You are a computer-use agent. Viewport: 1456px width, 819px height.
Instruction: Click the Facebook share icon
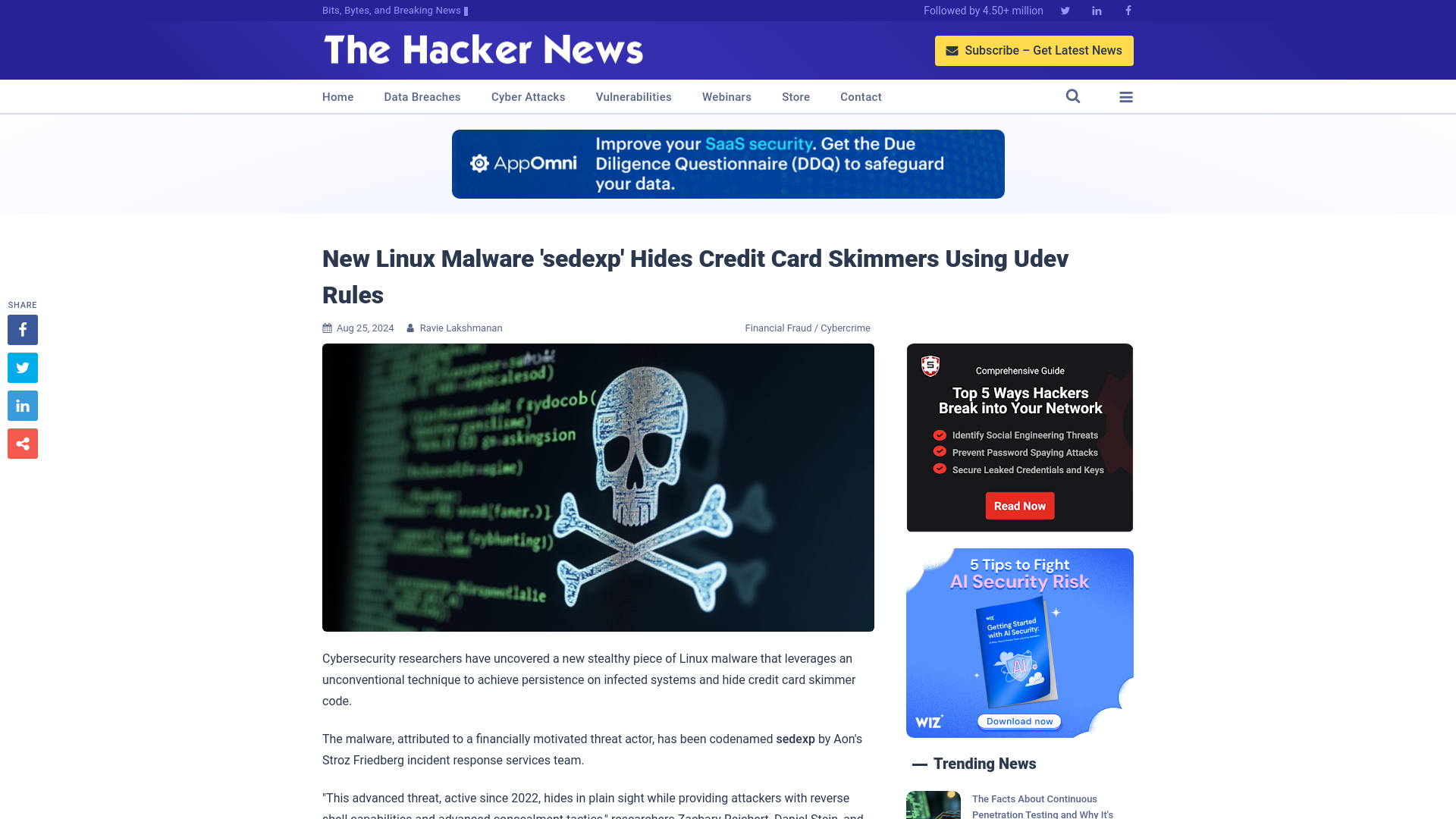pyautogui.click(x=22, y=329)
